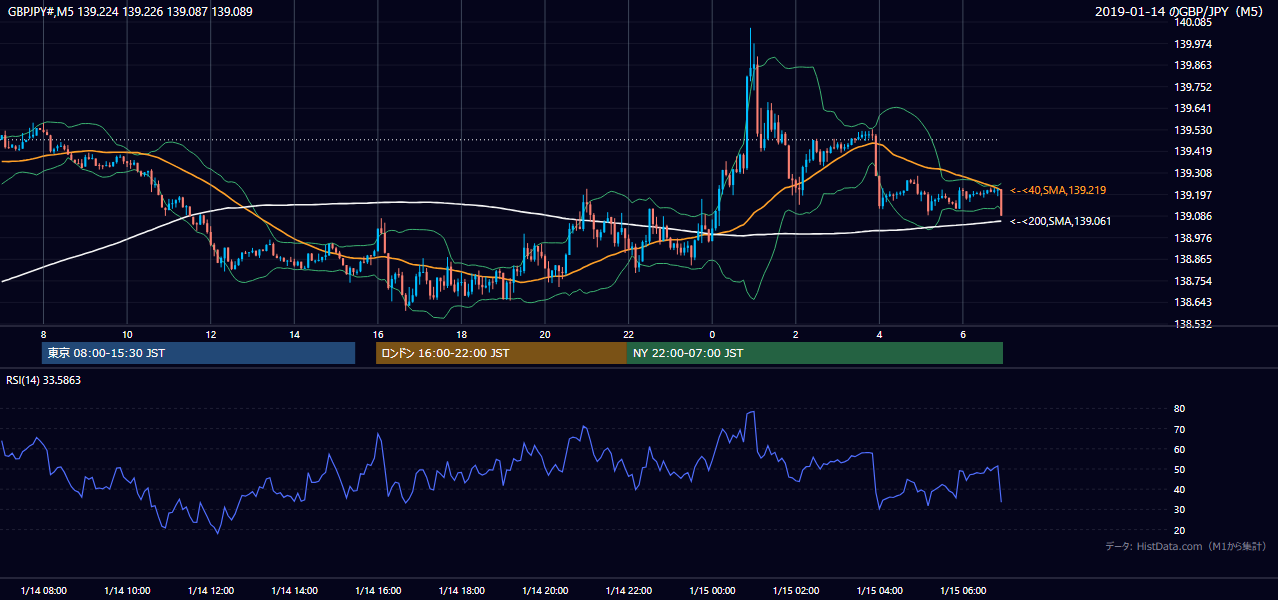
Task: Click the 1/14 18:00 time axis label
Action: [x=461, y=591]
